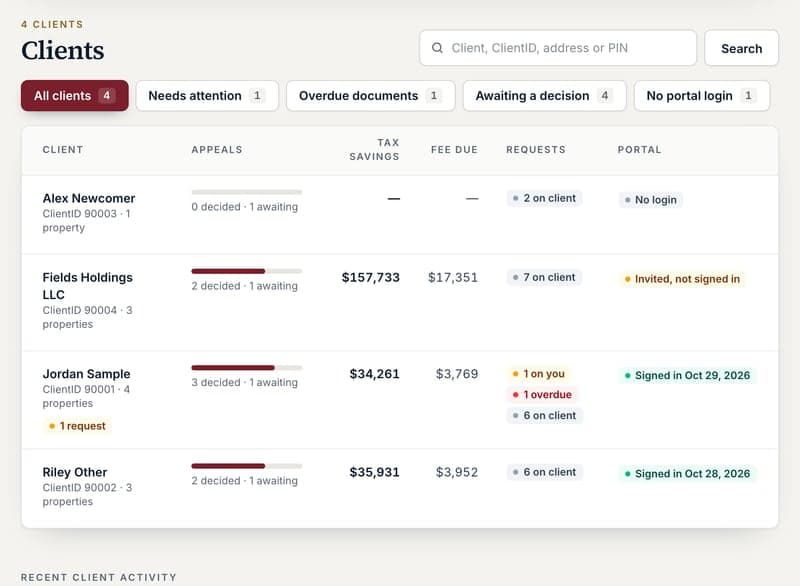Show Awaiting a decision clients
Screen dimensions: 800x586
pos(544,95)
